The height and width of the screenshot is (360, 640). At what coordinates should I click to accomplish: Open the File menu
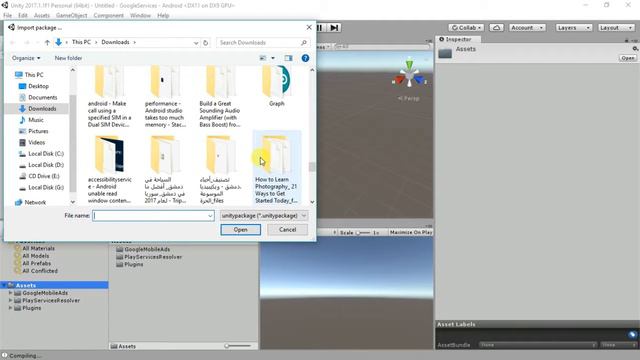coord(7,16)
